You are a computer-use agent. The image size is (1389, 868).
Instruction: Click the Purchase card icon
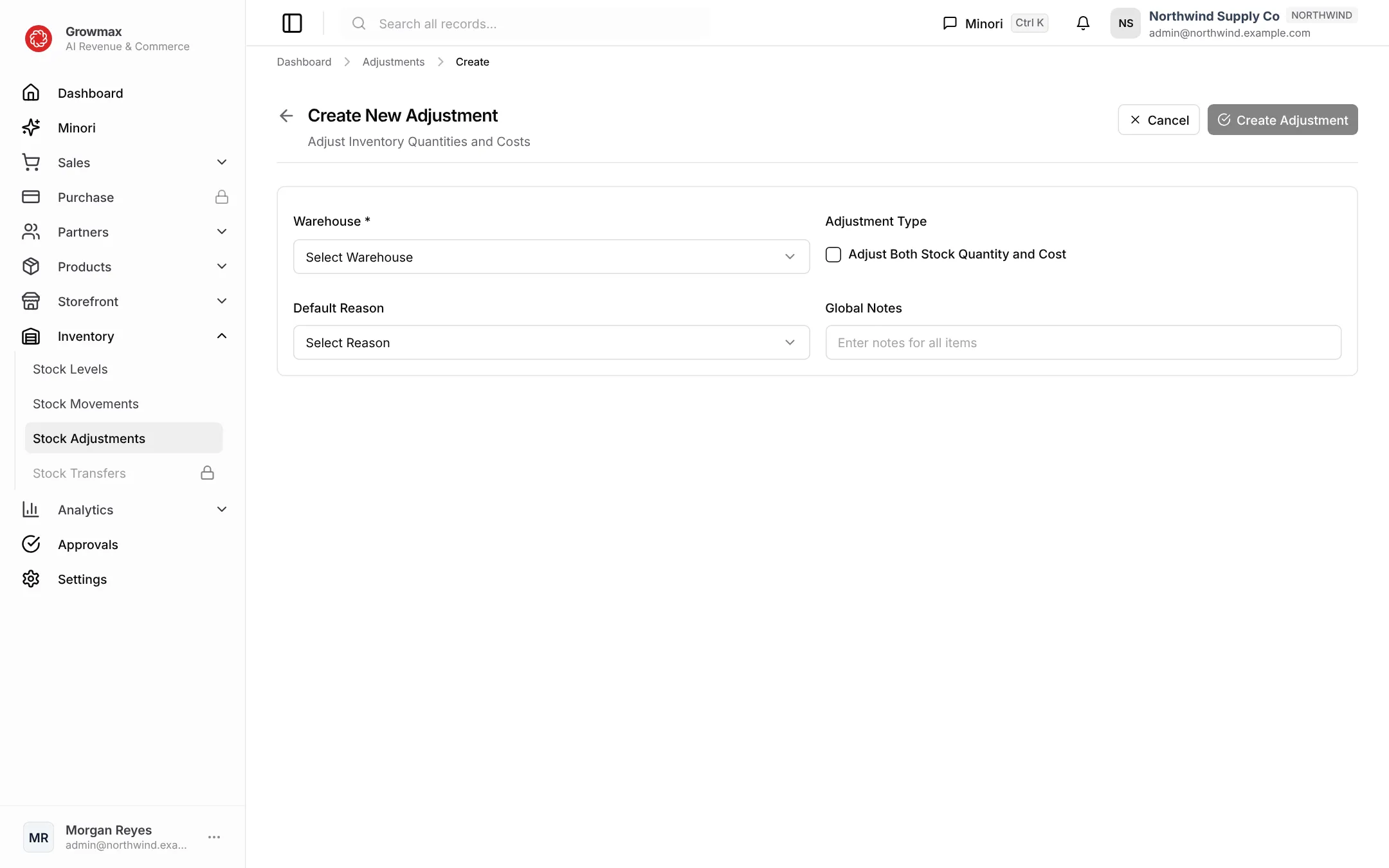(31, 197)
